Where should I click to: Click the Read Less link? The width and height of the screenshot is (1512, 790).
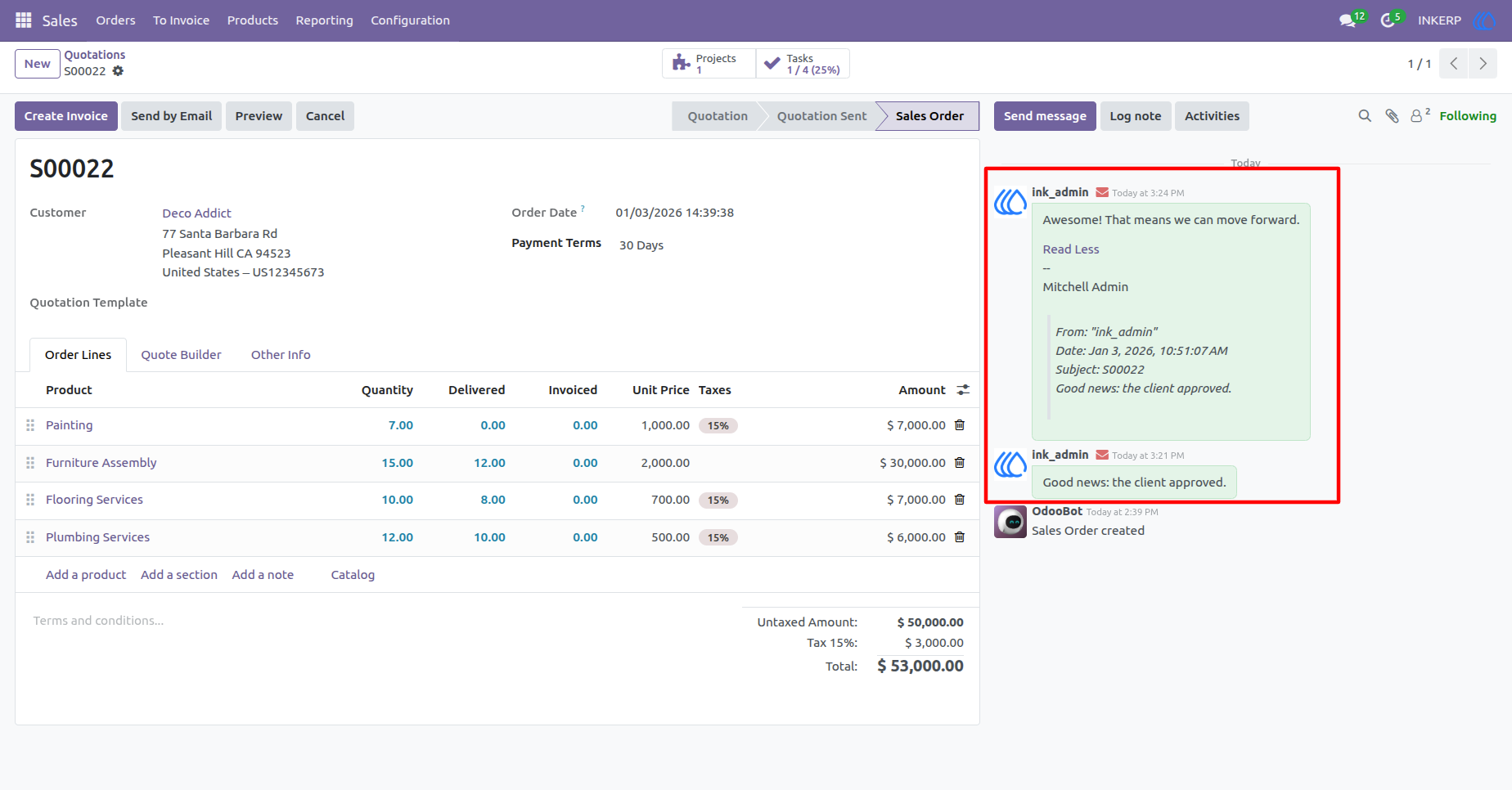tap(1071, 249)
